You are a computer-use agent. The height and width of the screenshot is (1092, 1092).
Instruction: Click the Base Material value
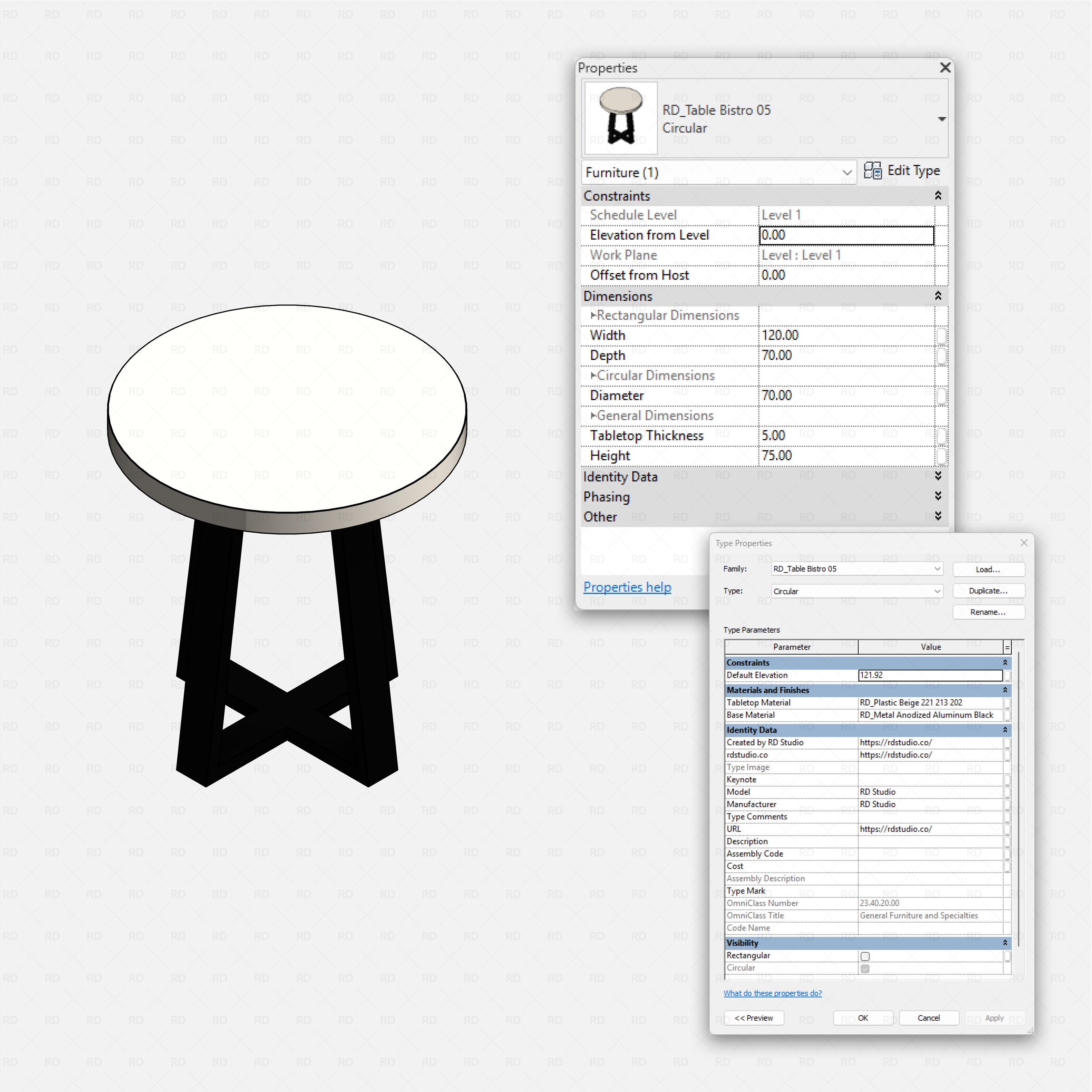pyautogui.click(x=930, y=715)
